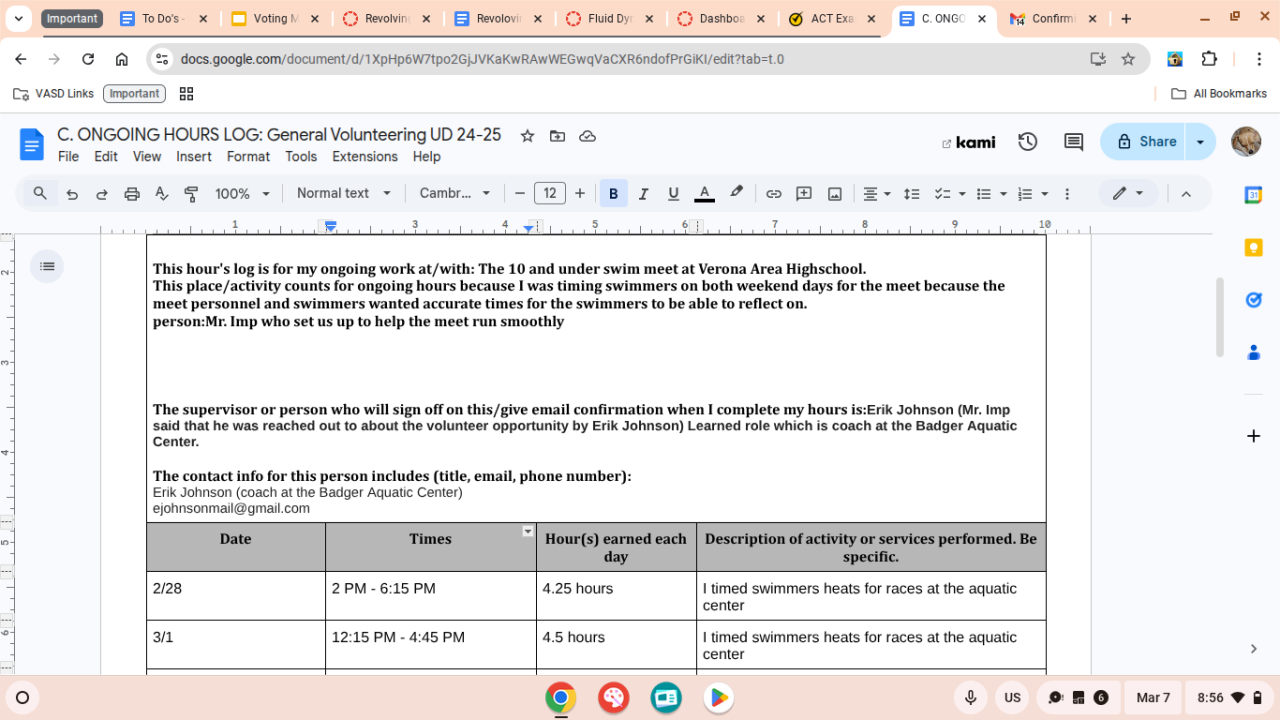Open Chrome from the shelf
Image resolution: width=1280 pixels, height=720 pixels.
561,698
